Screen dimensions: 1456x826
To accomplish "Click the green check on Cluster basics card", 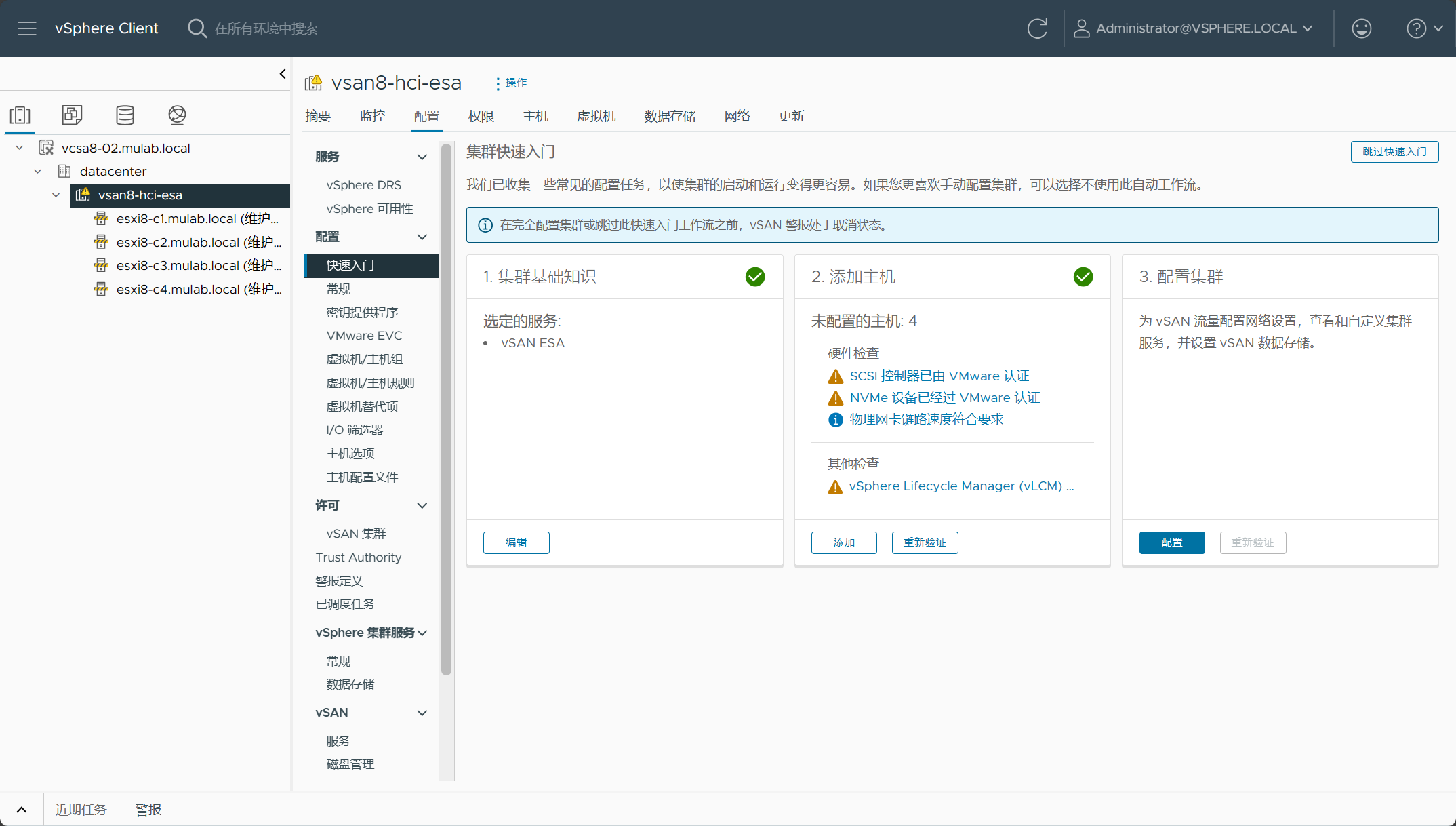I will [x=755, y=277].
